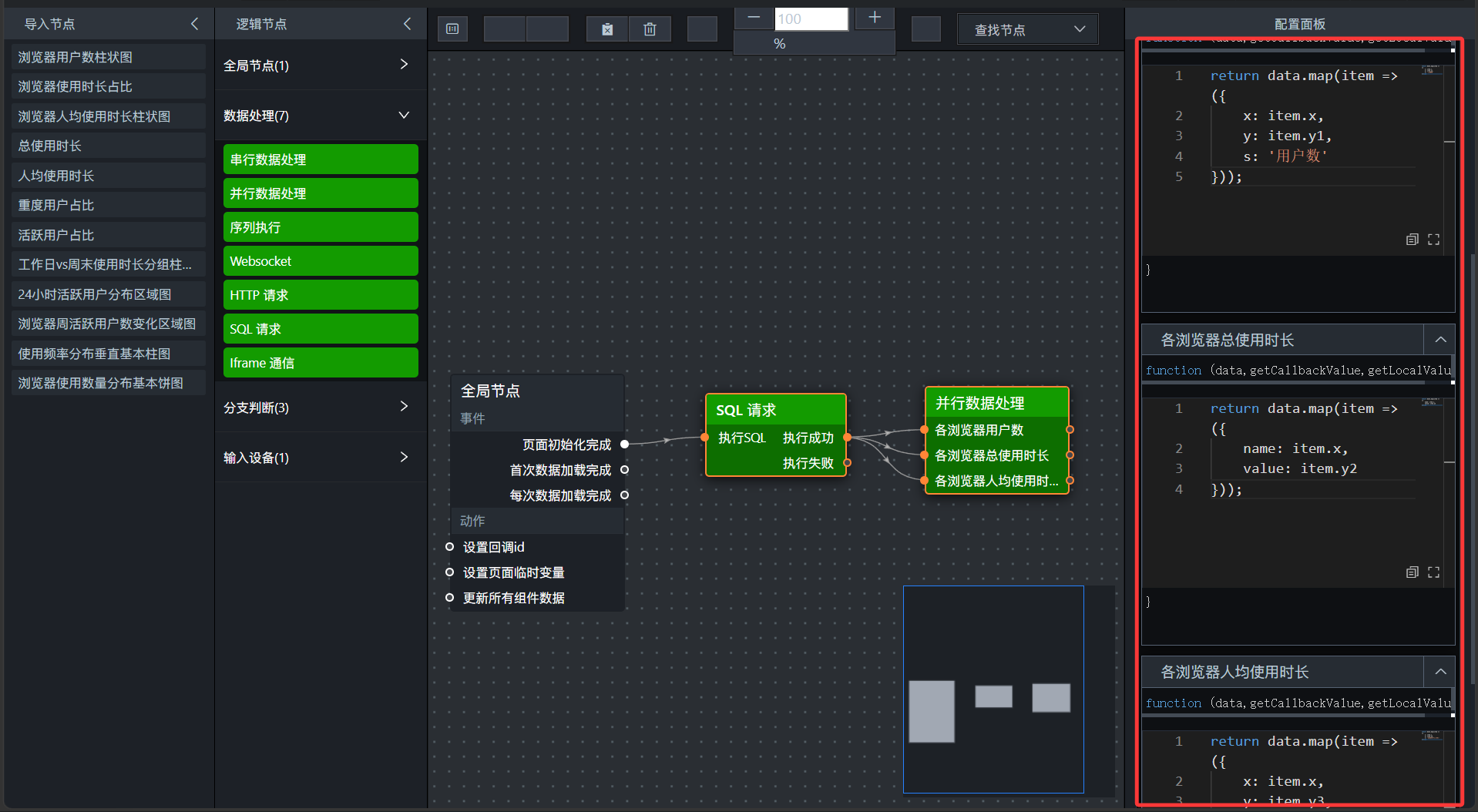The height and width of the screenshot is (812, 1478).
Task: Pick 工作日vs周末使用时长分组柱... from import list
Action: [x=109, y=264]
